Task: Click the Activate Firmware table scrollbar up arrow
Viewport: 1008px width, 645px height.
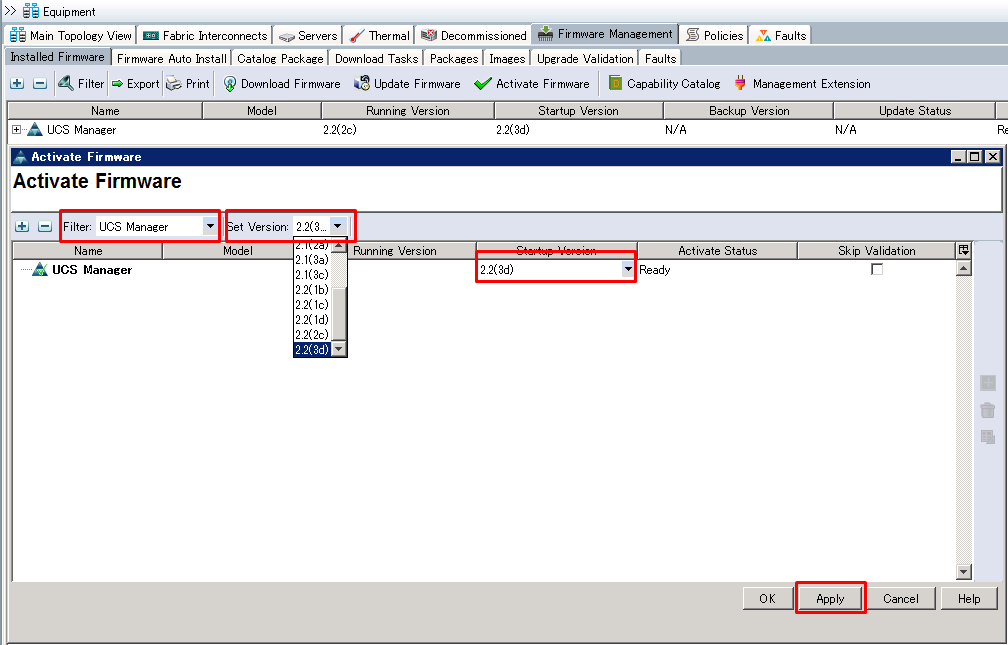Action: click(x=963, y=268)
